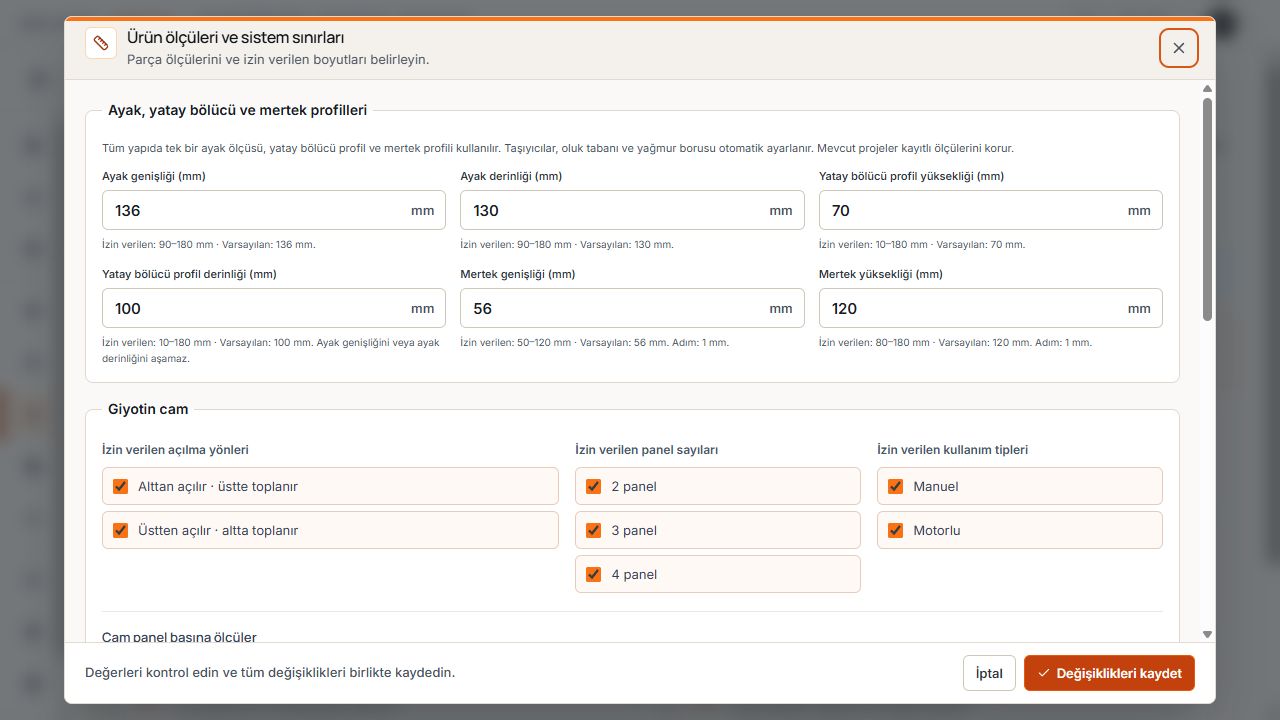The image size is (1280, 720).
Task: Click the dialog vertical scrollbar thumb
Action: 1207,209
